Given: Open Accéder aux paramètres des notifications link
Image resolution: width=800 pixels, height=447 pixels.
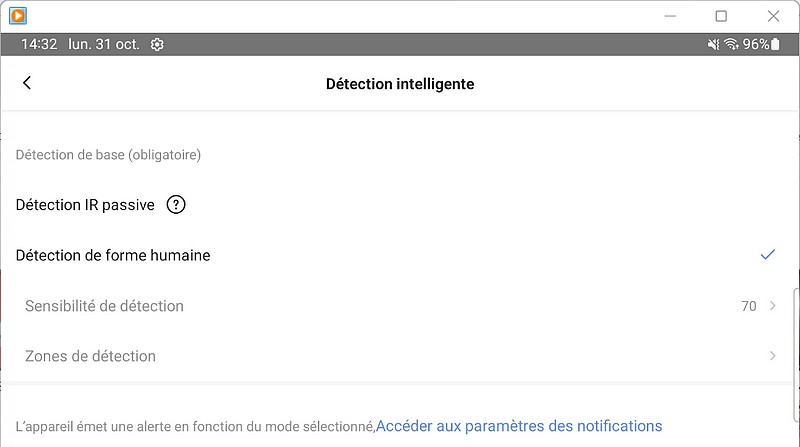Looking at the screenshot, I should click(x=519, y=426).
